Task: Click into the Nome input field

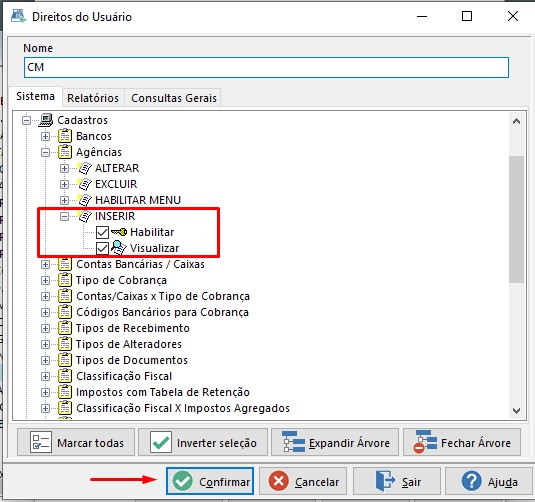Action: coord(266,67)
